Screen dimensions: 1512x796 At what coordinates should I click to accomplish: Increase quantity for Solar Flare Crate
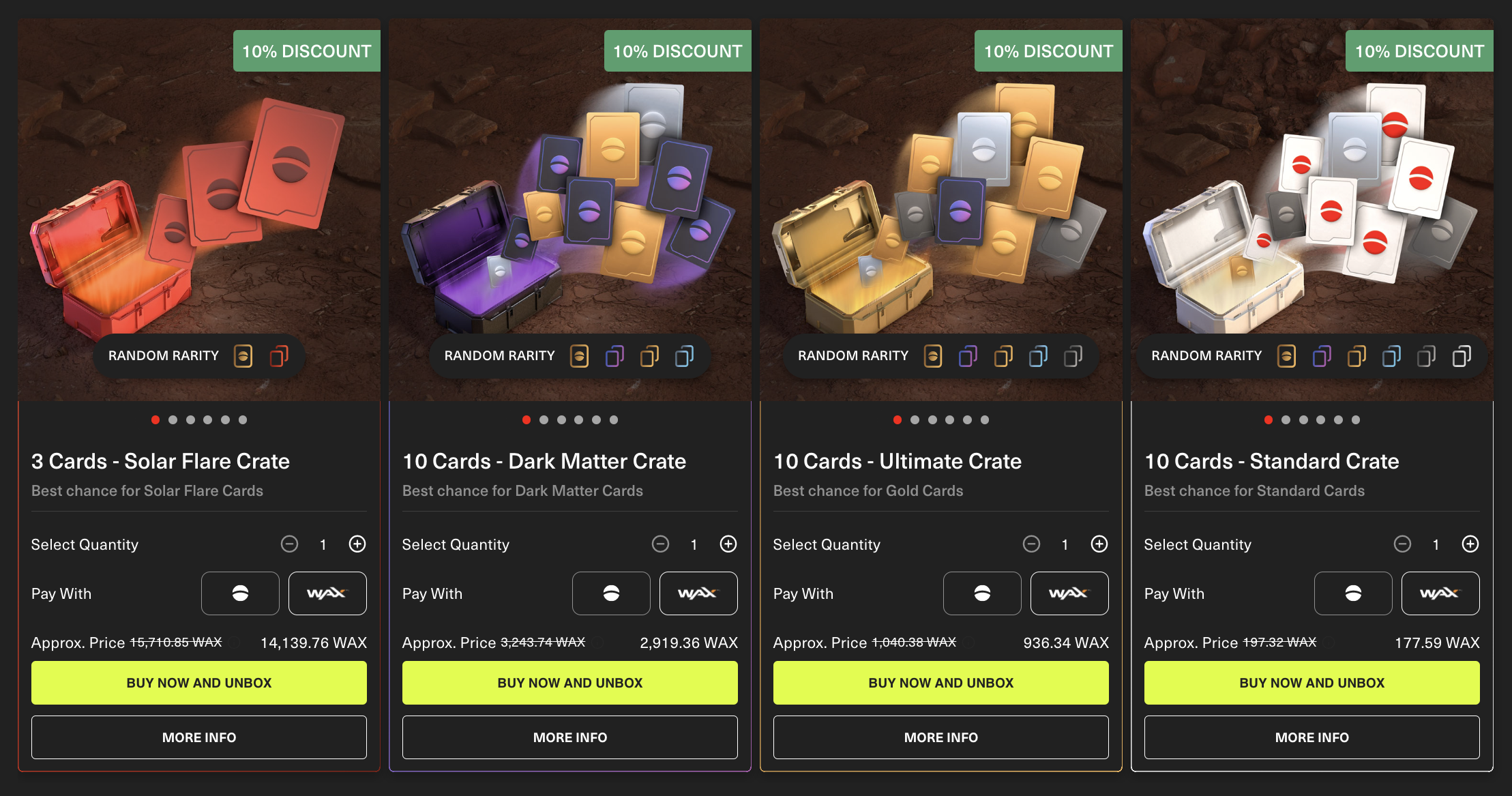pyautogui.click(x=357, y=544)
